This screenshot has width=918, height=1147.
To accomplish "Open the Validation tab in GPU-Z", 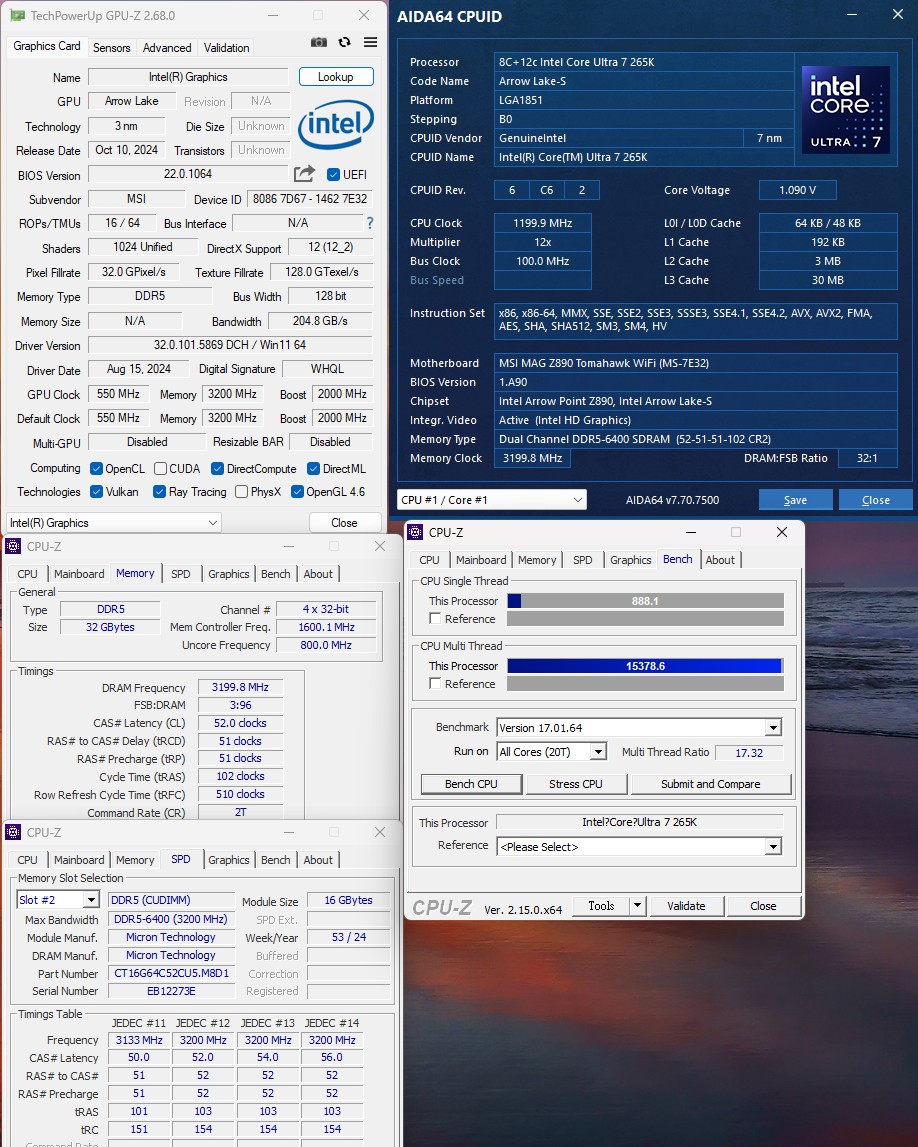I will click(x=227, y=48).
